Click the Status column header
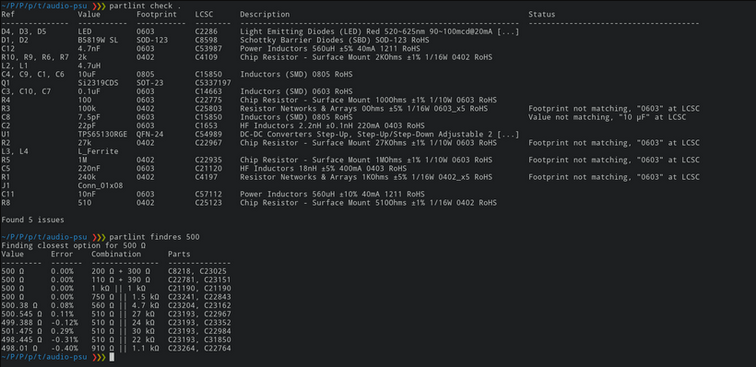The width and height of the screenshot is (756, 367). [x=541, y=14]
